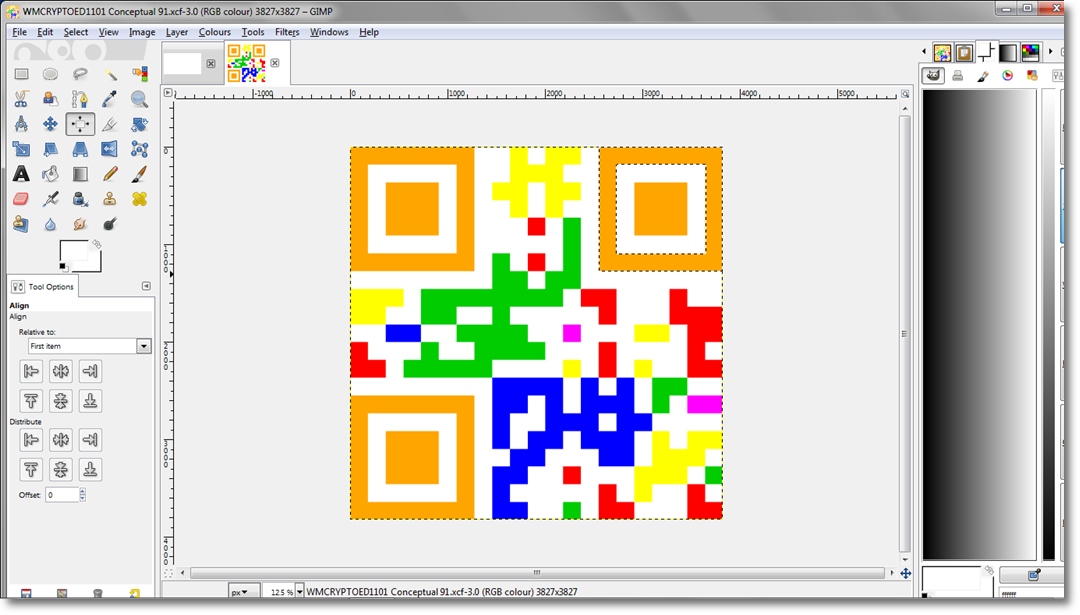Screen dimensions: 1080x615
Task: Select the Select by Colour tool
Action: (139, 74)
